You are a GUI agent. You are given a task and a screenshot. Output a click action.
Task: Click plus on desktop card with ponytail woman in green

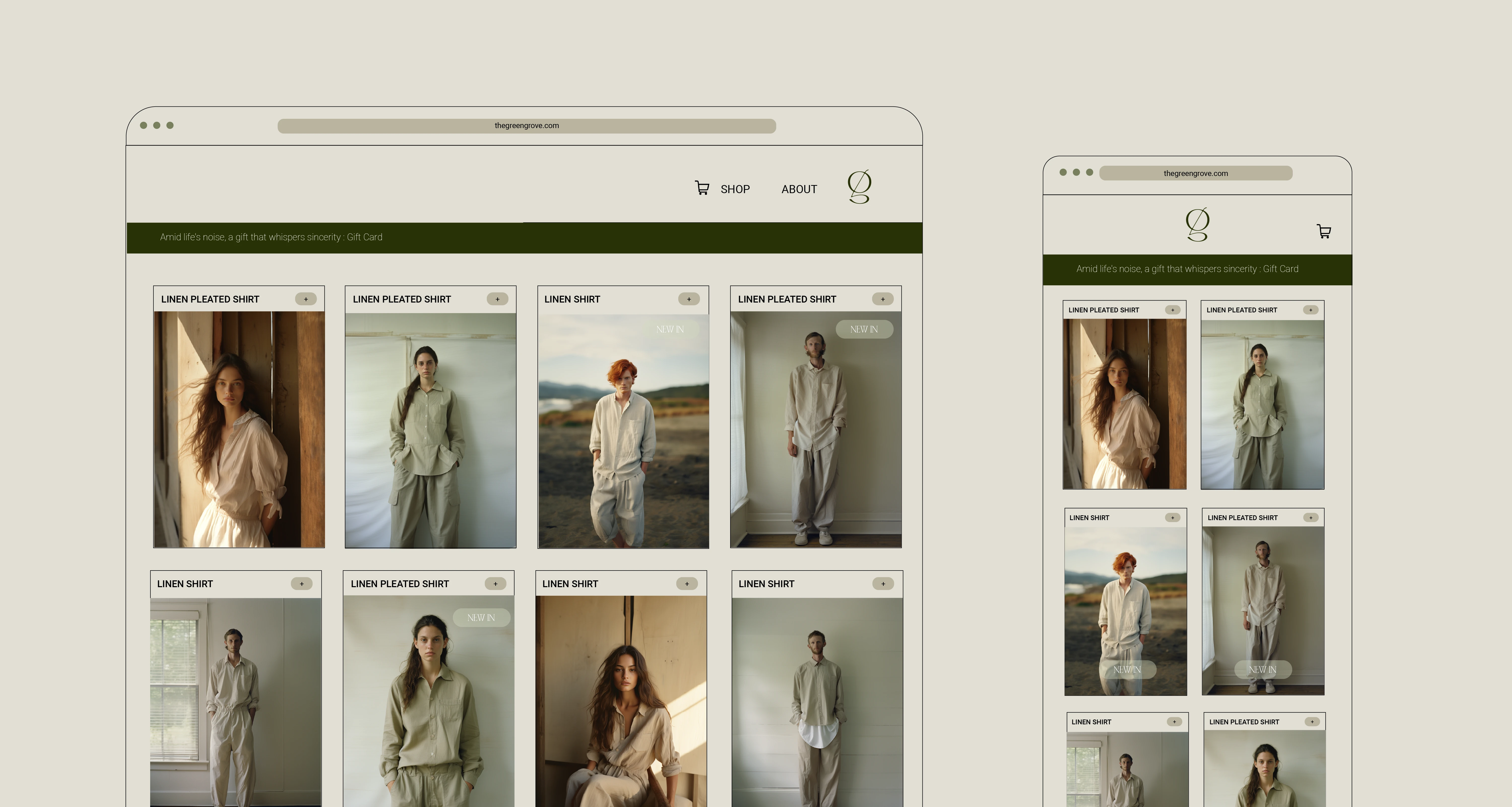point(497,299)
